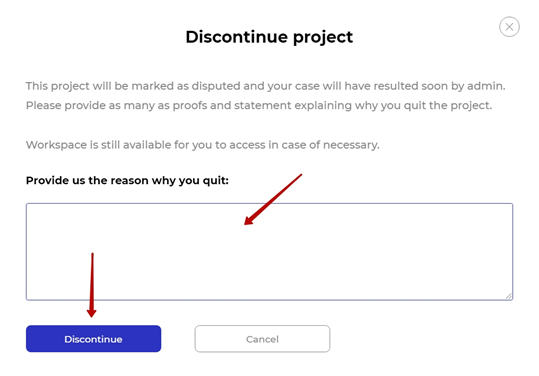Click the word 'Workspace' in the notice
This screenshot has width=539, height=376.
pyautogui.click(x=56, y=145)
